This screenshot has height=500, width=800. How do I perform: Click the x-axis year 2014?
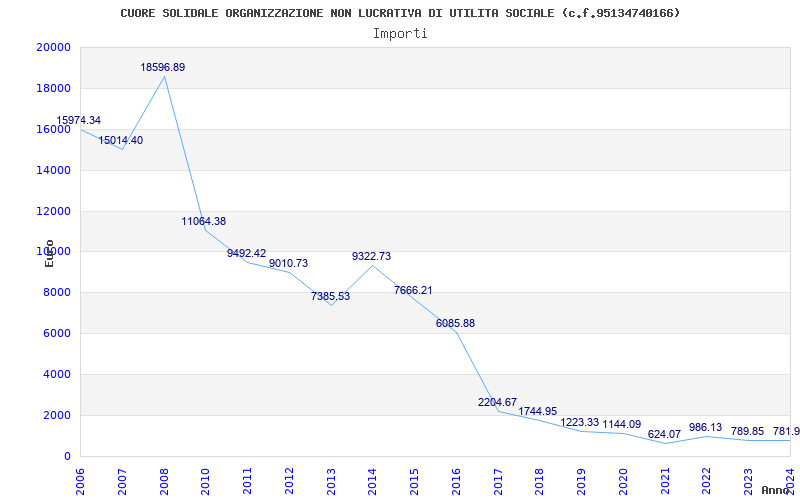tap(373, 482)
